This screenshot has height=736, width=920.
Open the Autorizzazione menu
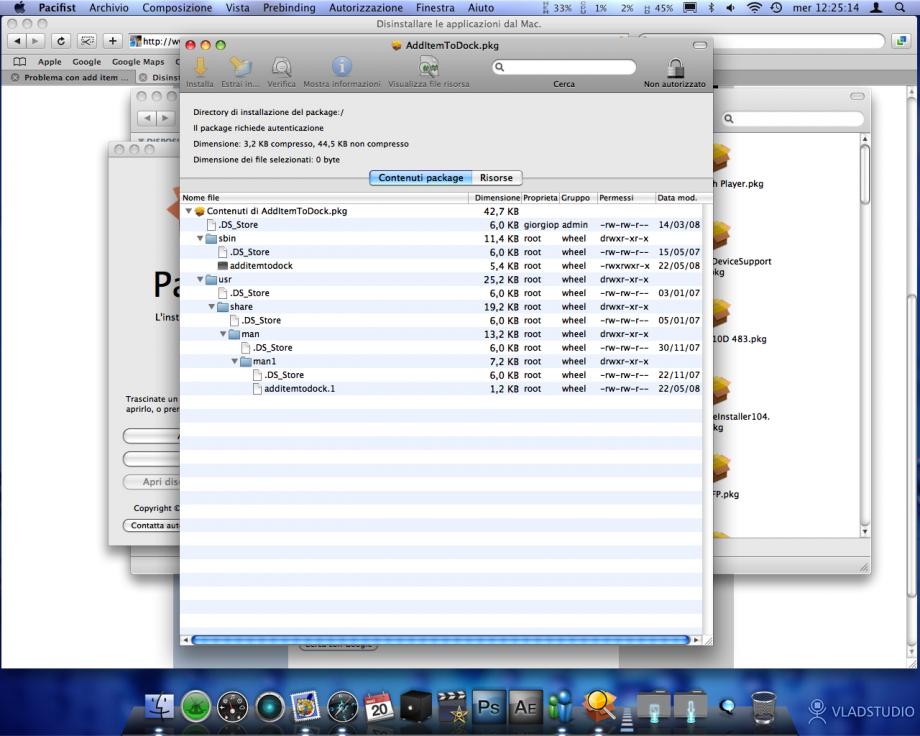(x=366, y=8)
